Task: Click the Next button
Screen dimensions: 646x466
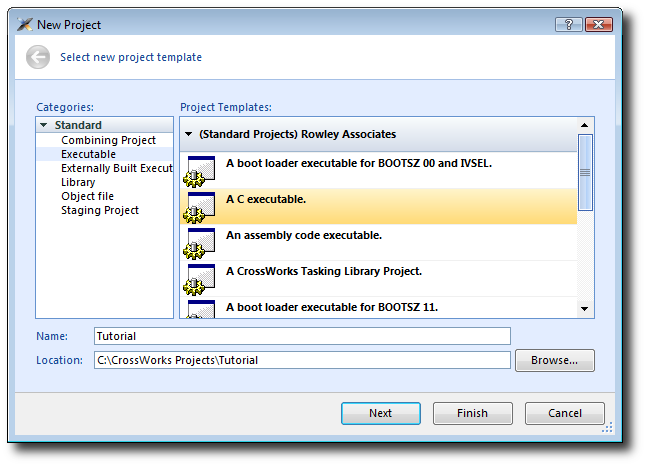Action: click(x=381, y=413)
